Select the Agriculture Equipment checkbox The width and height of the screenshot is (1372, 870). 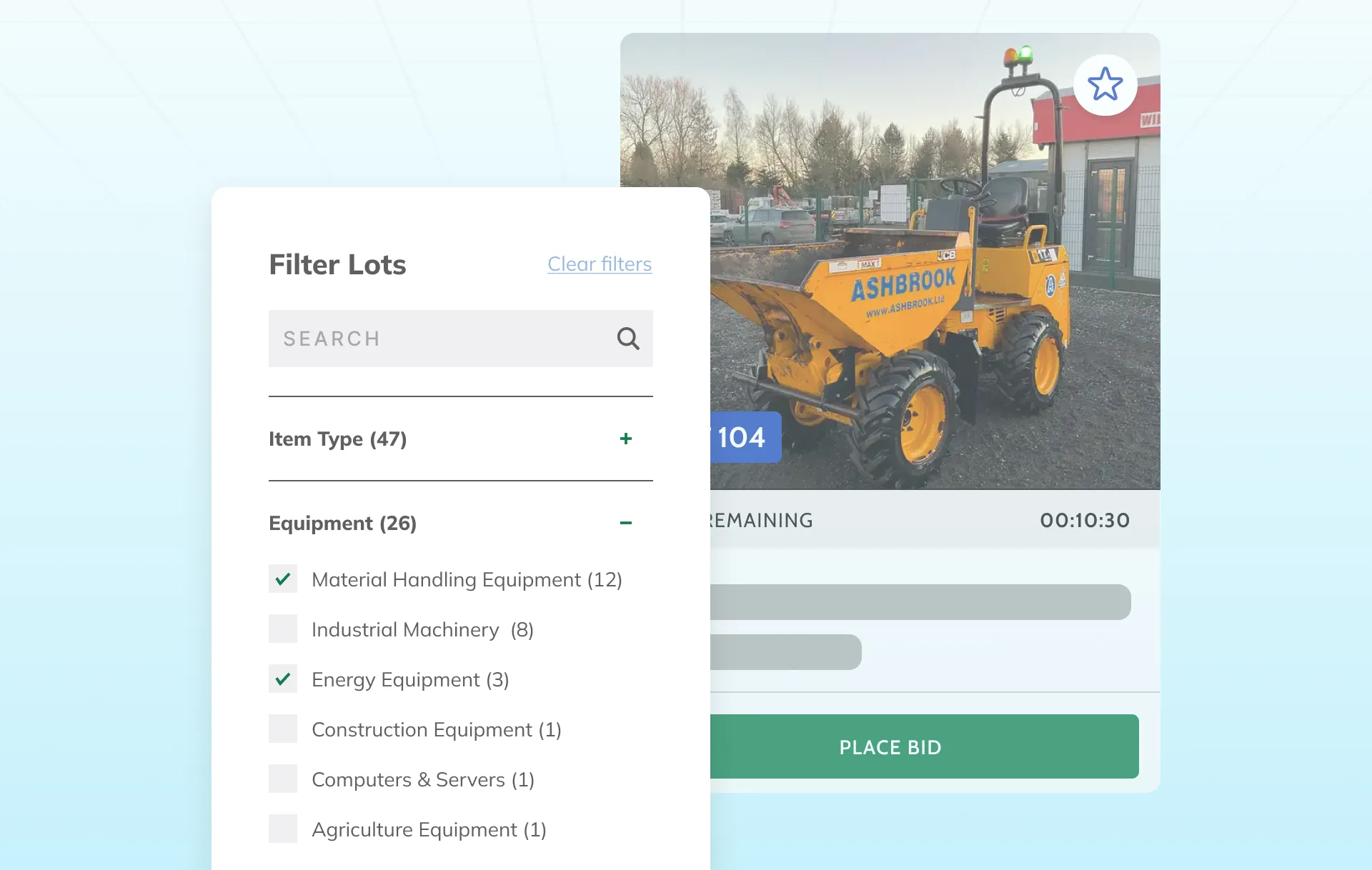tap(283, 829)
